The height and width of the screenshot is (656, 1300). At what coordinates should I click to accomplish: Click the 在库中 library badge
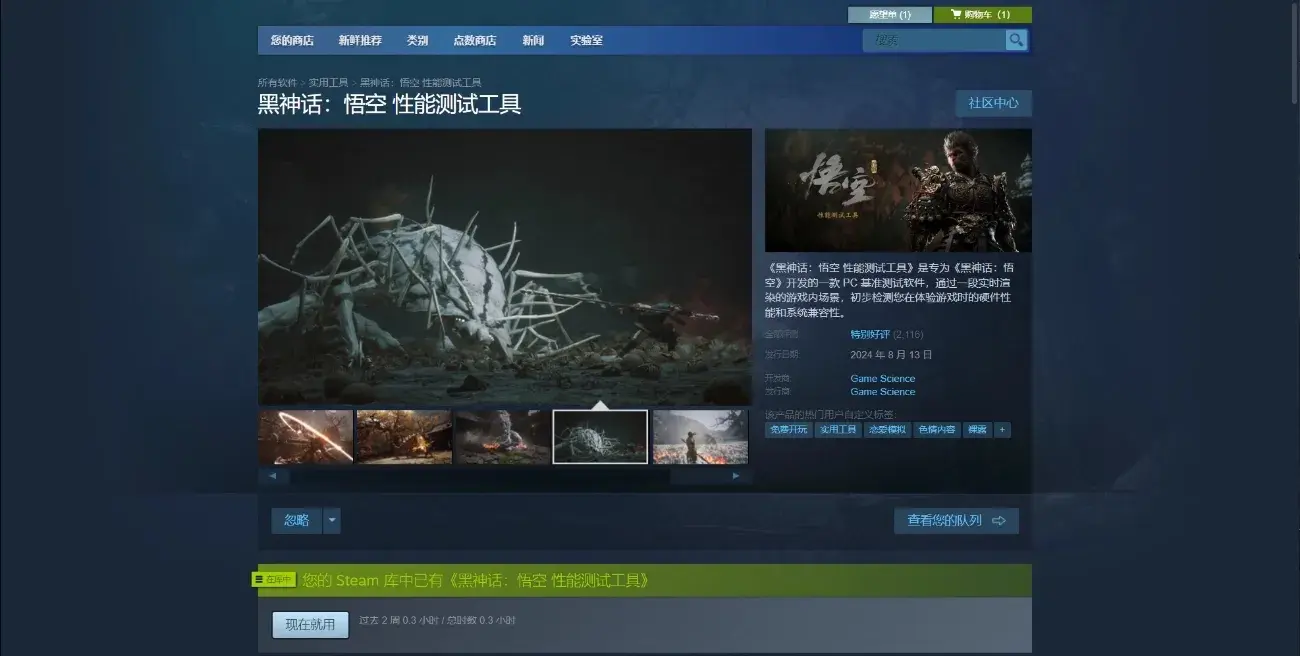[273, 580]
